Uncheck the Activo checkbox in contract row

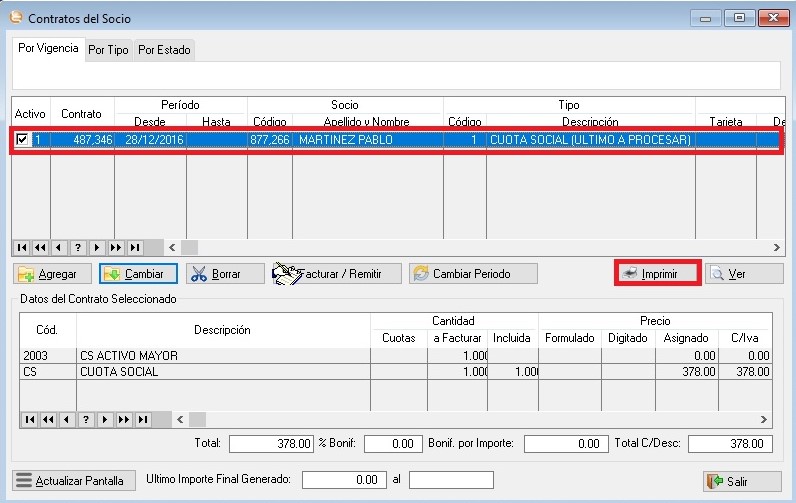[x=23, y=141]
